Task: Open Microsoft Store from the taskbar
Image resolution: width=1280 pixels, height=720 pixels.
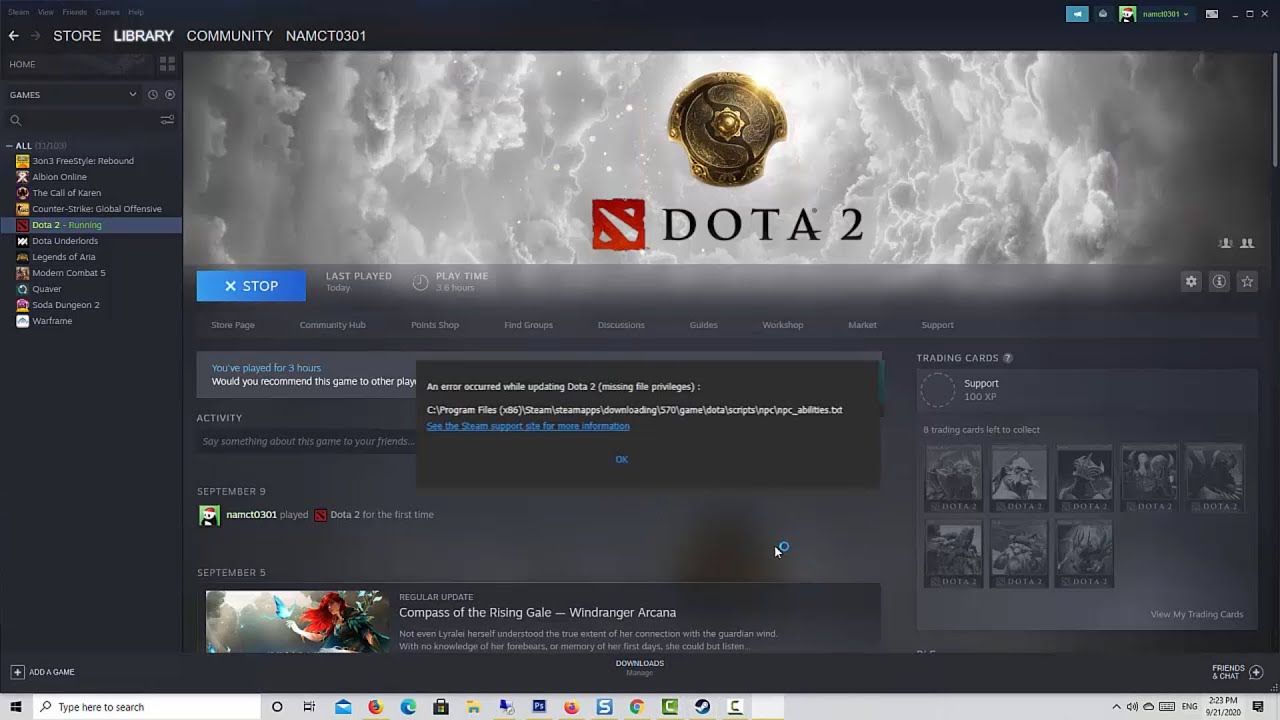Action: [441, 707]
